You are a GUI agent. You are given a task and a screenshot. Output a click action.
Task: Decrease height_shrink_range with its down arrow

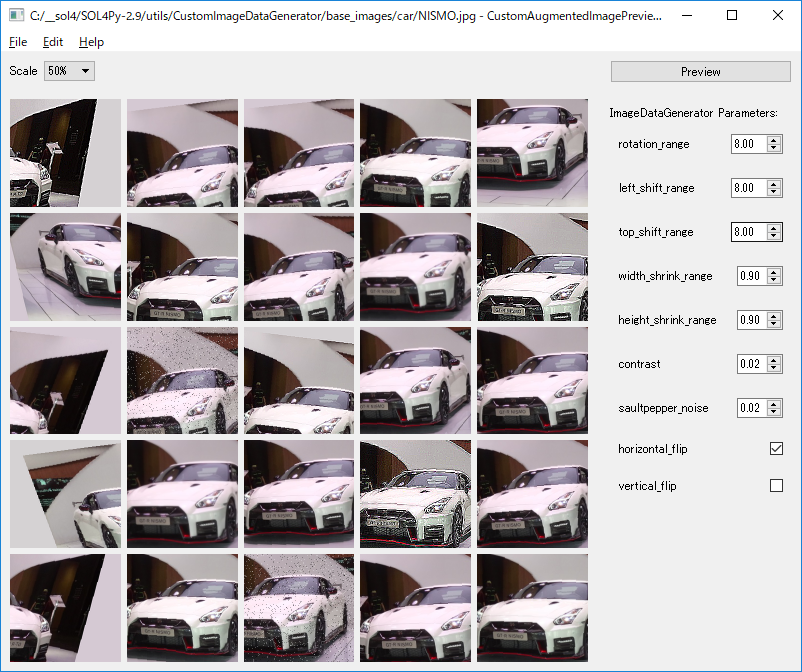point(774,324)
